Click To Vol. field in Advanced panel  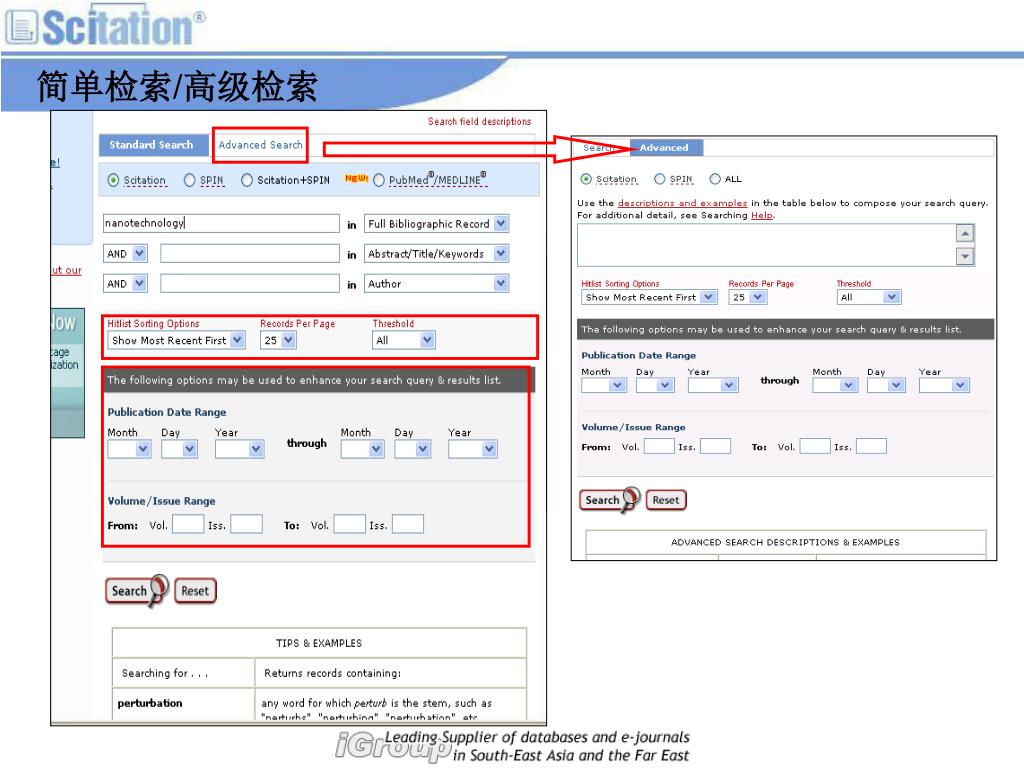coord(815,446)
